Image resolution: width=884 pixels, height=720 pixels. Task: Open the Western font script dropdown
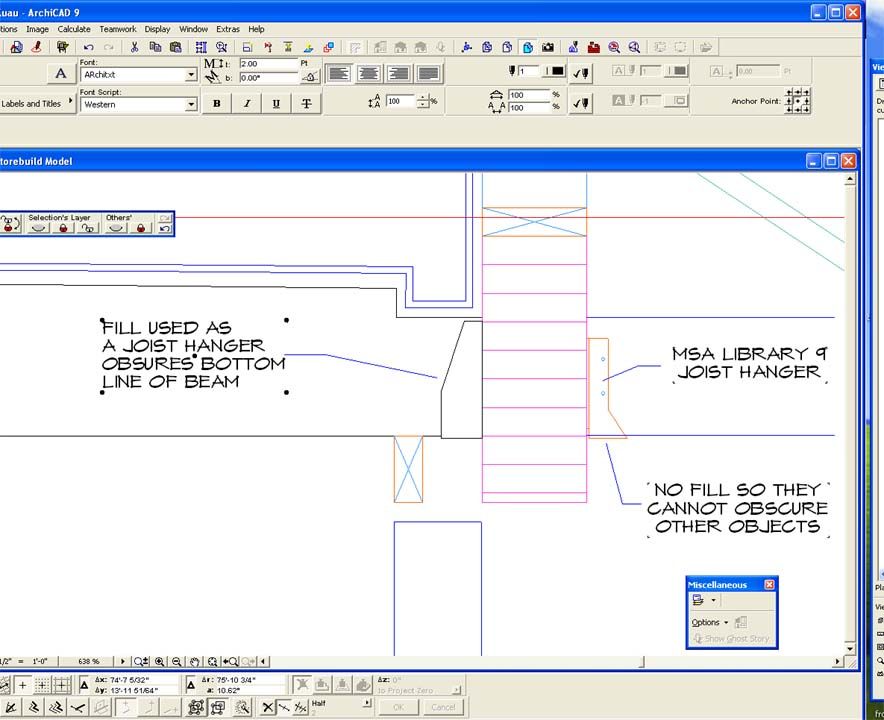pyautogui.click(x=191, y=104)
